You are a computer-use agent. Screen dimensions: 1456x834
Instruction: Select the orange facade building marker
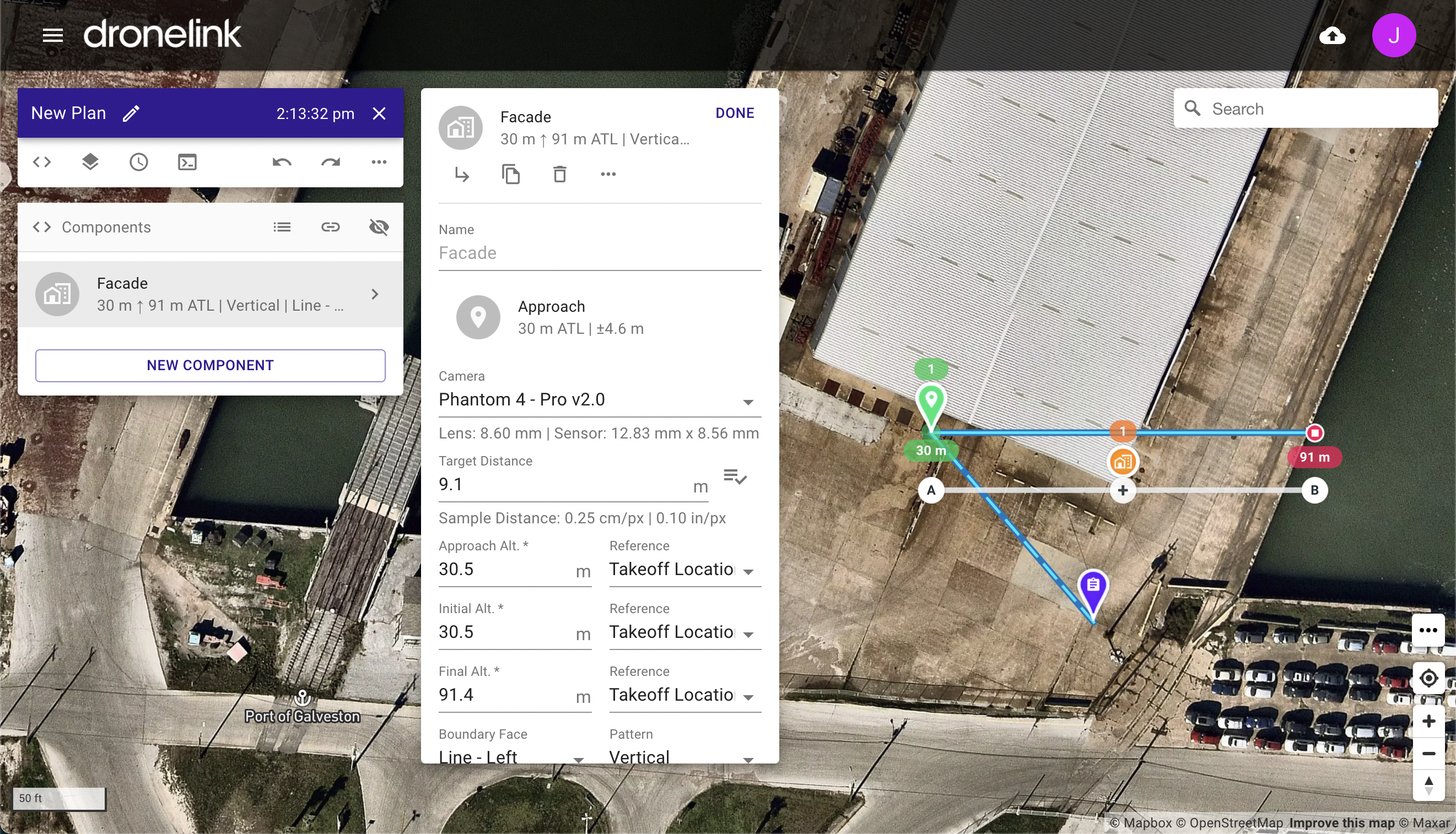[1123, 461]
